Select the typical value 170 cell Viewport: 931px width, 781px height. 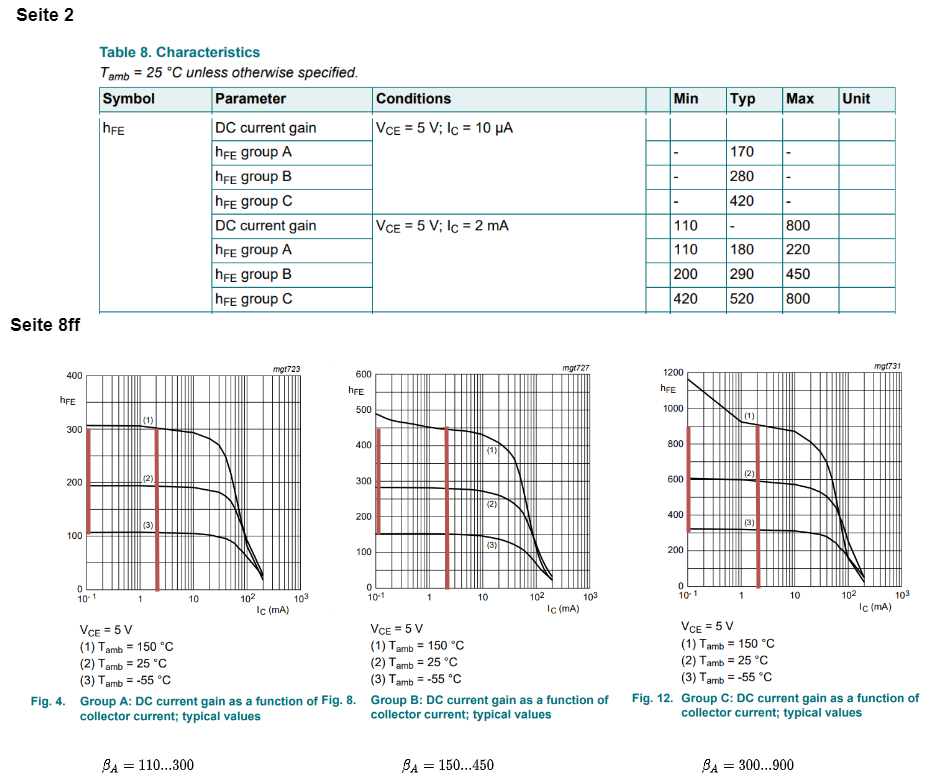742,153
